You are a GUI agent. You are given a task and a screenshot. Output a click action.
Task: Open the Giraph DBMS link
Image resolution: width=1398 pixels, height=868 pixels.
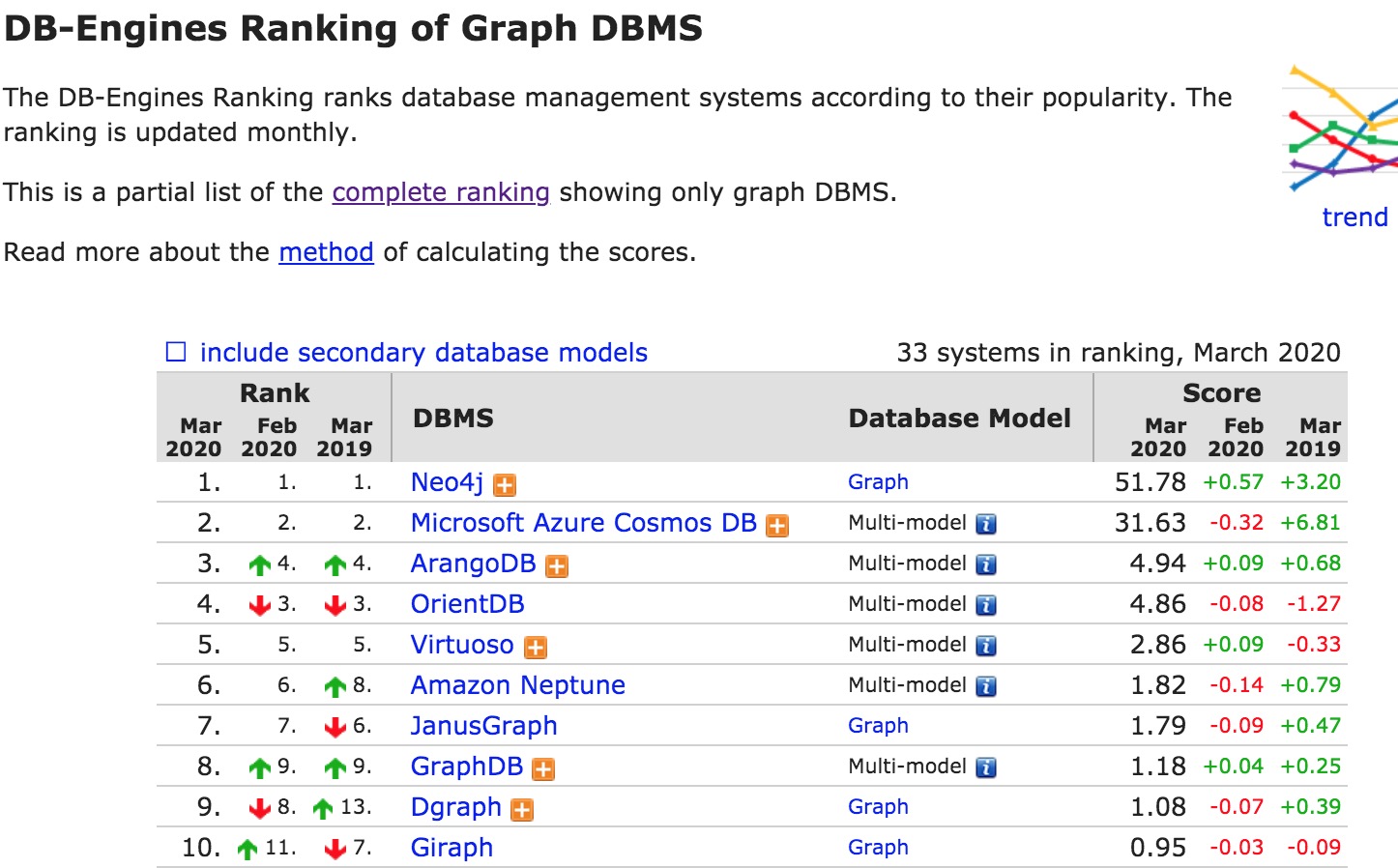451,848
